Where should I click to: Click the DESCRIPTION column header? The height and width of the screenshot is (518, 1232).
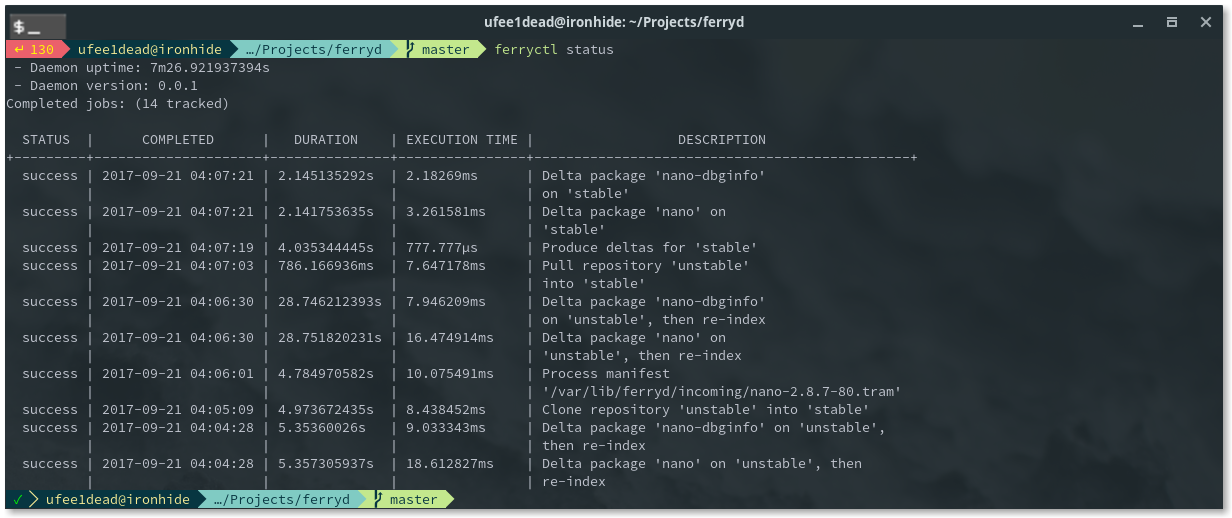coord(722,139)
